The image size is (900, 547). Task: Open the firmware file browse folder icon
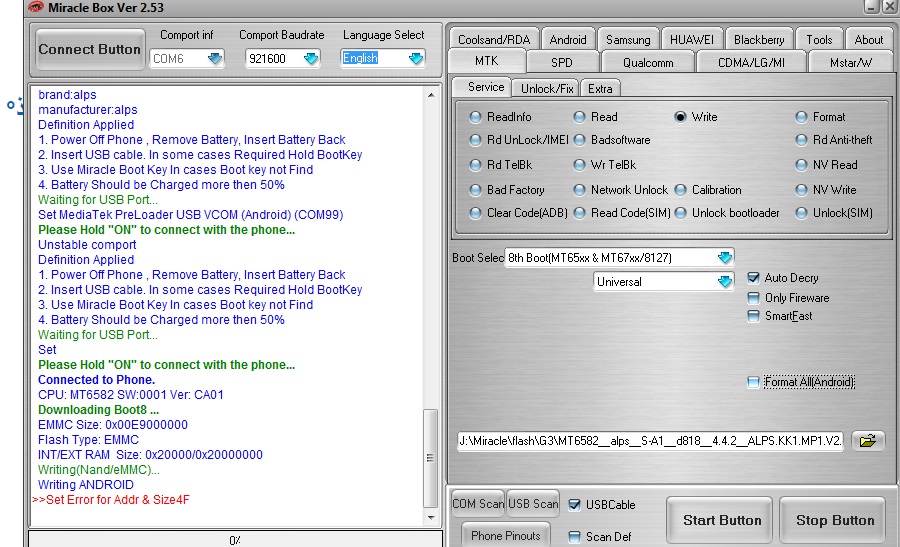coord(867,441)
